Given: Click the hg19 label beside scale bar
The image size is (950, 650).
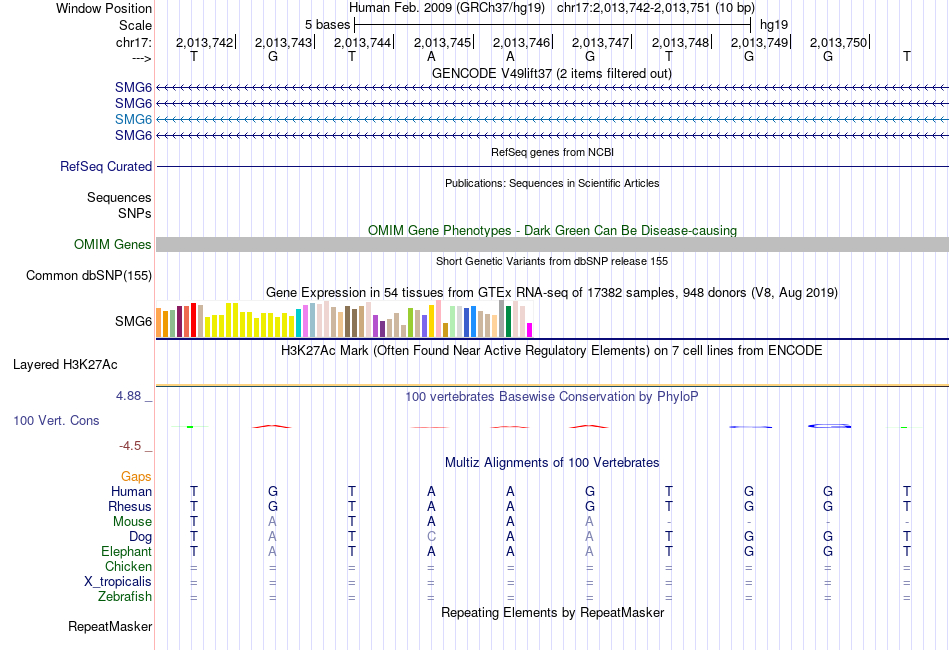Looking at the screenshot, I should pyautogui.click(x=774, y=25).
